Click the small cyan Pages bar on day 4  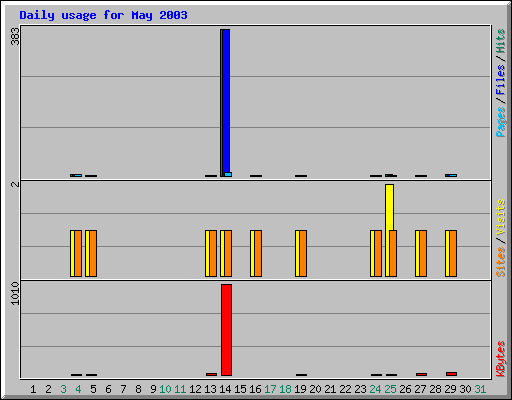point(78,175)
